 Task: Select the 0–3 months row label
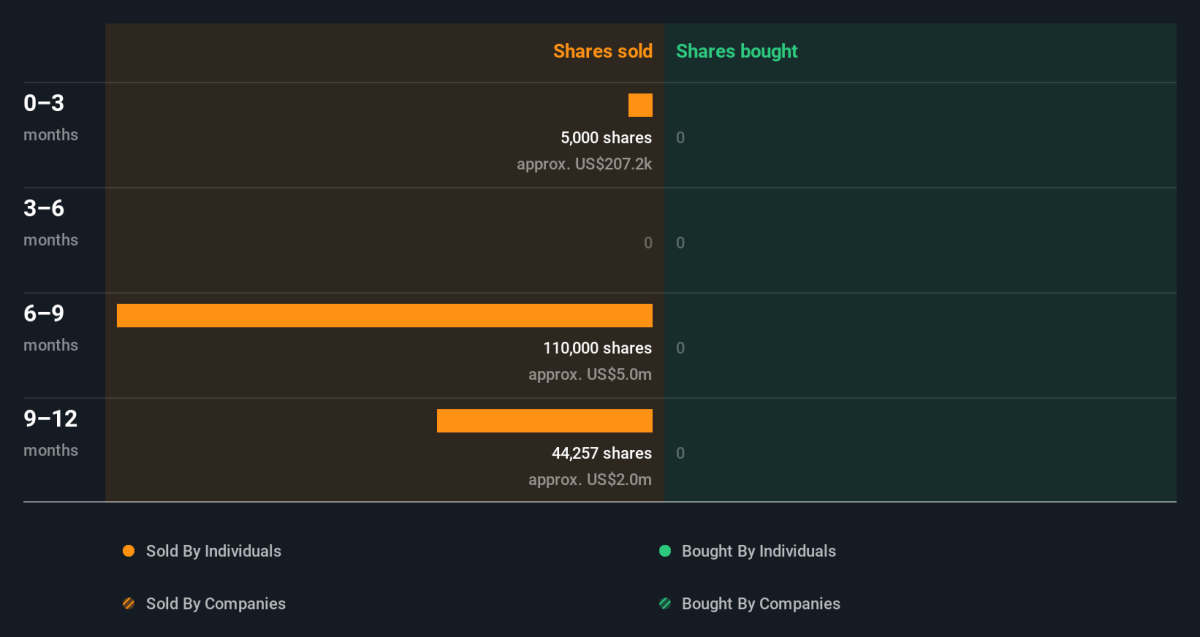[x=51, y=117]
